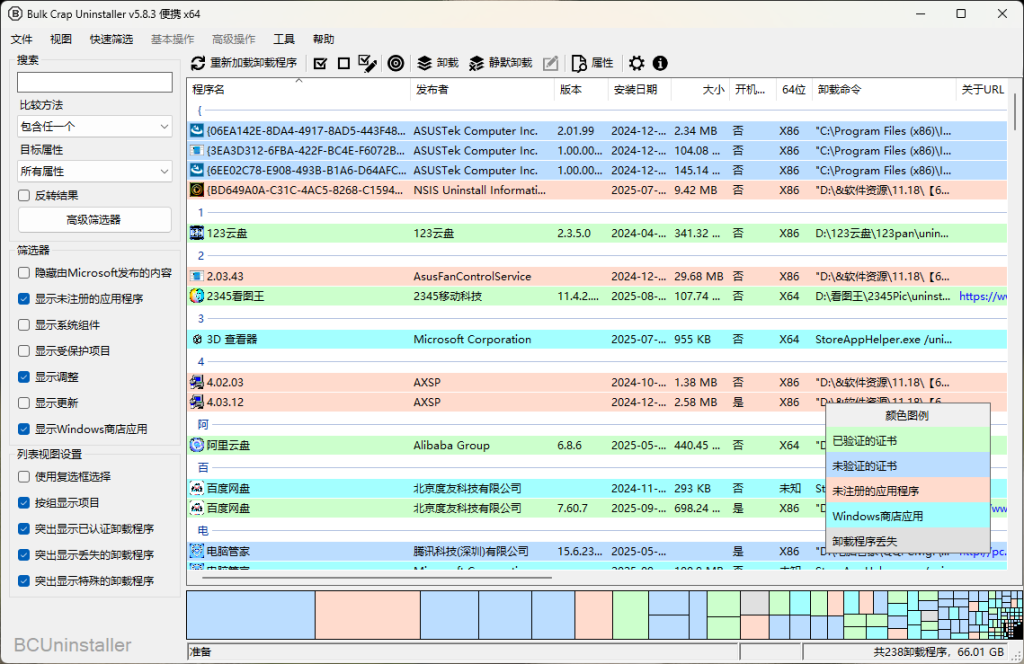Click the 静默卸载 quiet uninstall button
The height and width of the screenshot is (664, 1024).
tap(499, 63)
